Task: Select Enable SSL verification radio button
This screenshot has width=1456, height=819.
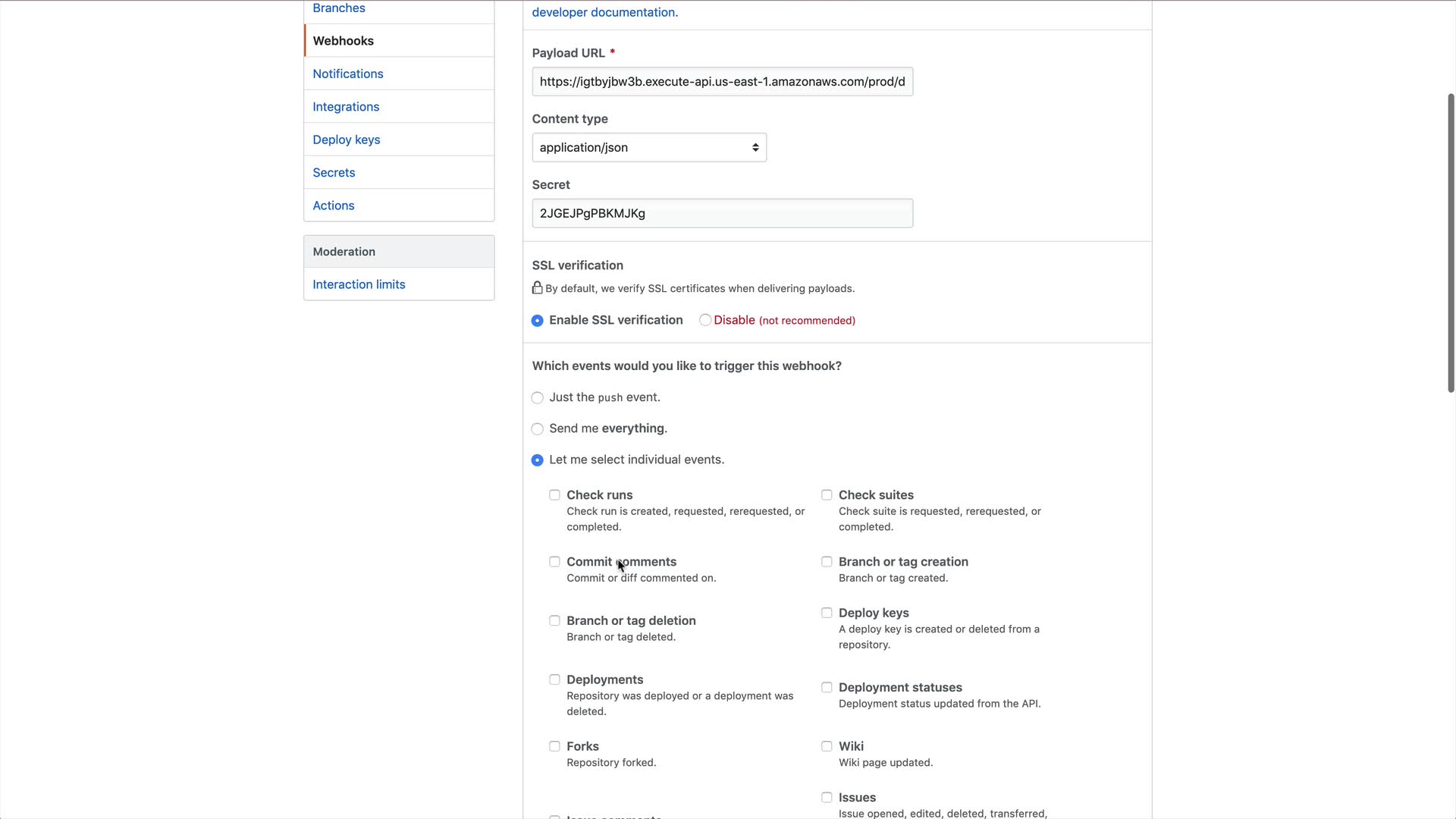Action: coord(538,321)
